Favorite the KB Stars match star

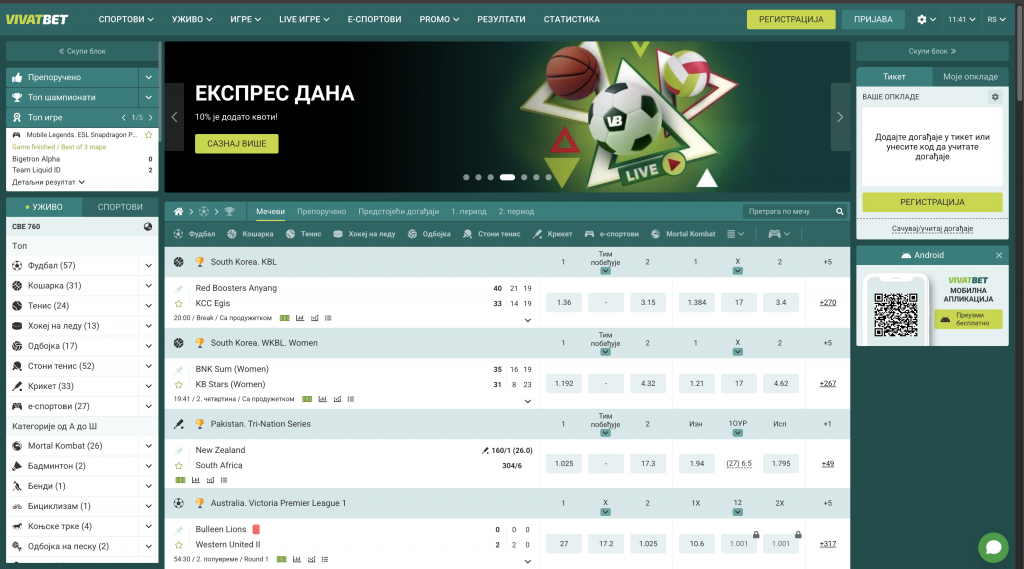(178, 384)
